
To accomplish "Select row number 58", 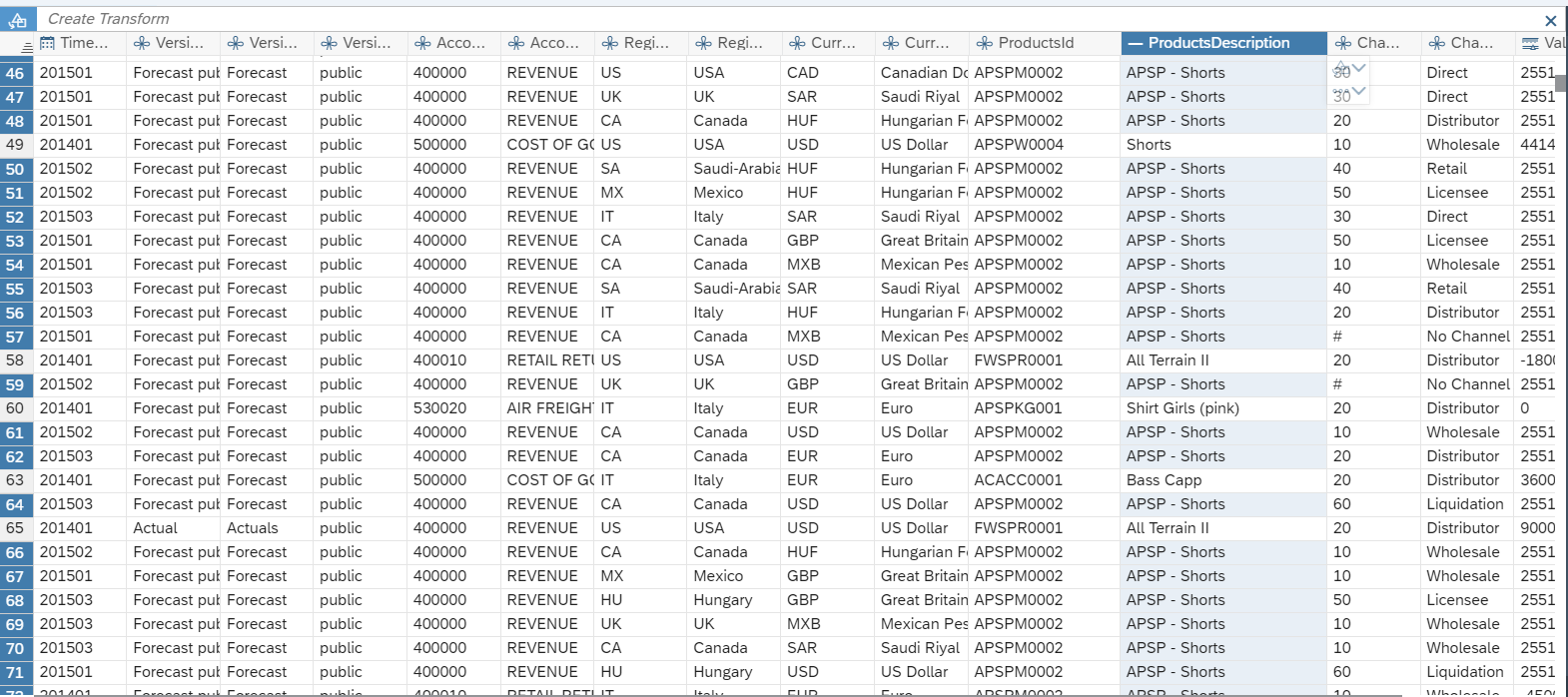I will [x=16, y=360].
